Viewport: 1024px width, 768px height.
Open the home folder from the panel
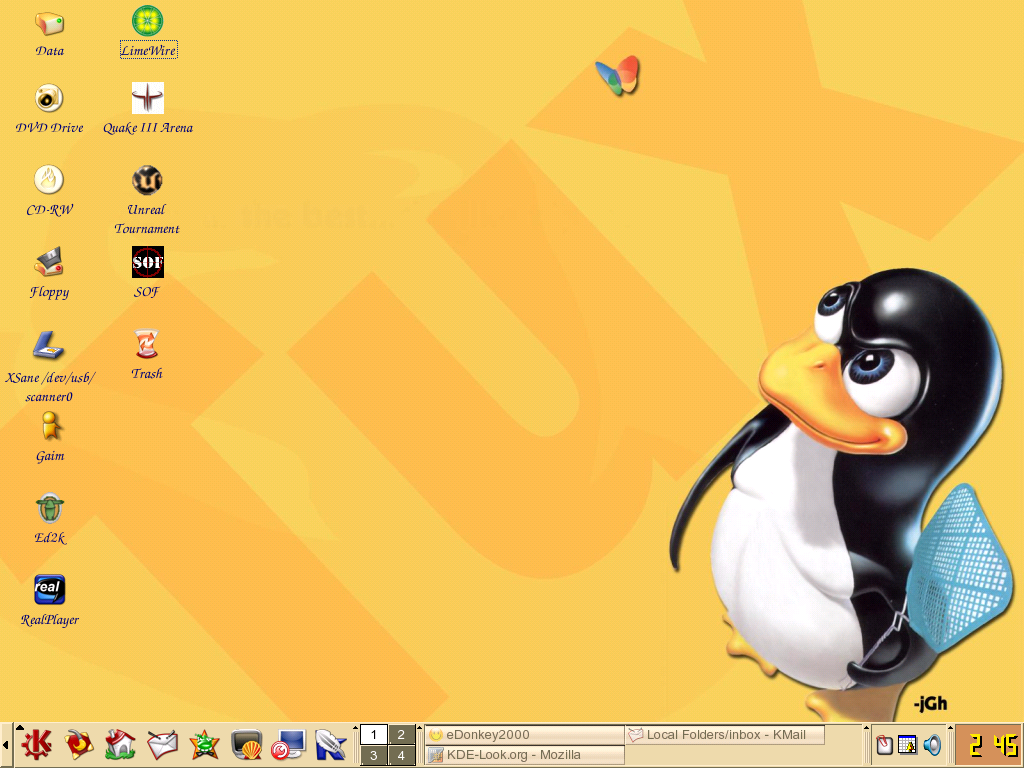pyautogui.click(x=120, y=745)
